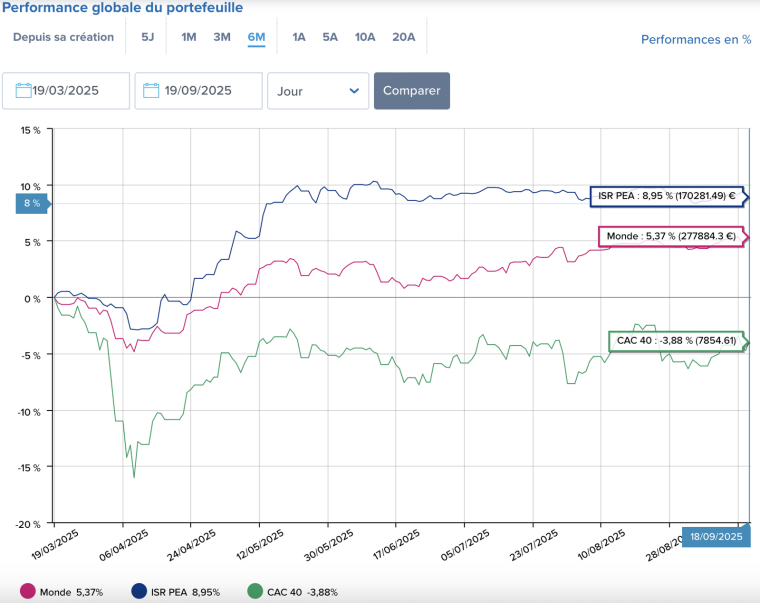Screen dimensions: 760x603
Task: Click the 19/03/2025 start date field
Action: pos(76,91)
